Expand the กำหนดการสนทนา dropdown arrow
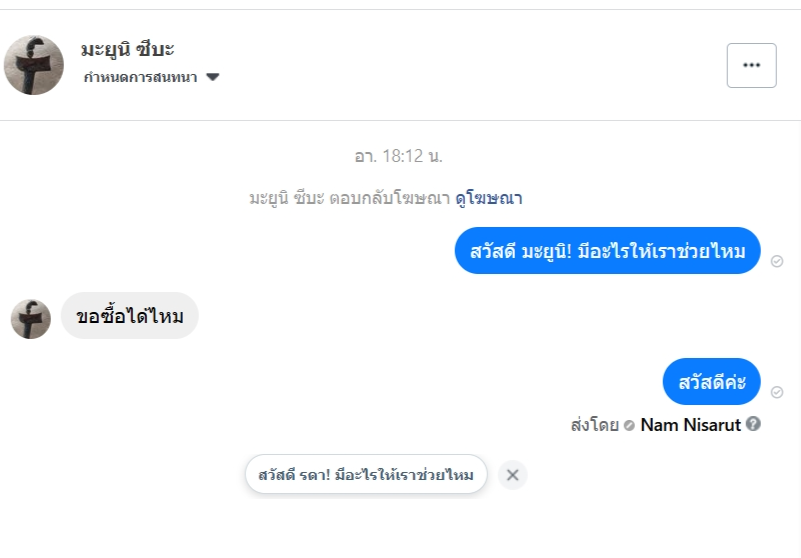The height and width of the screenshot is (558, 801). coord(212,77)
